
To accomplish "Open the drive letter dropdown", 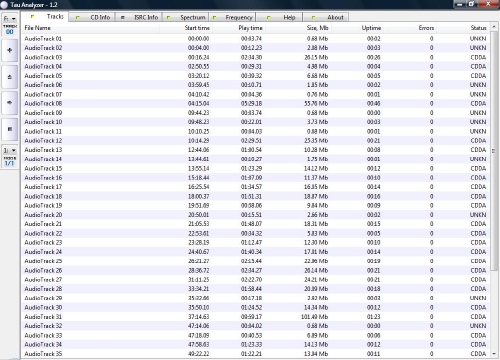I will coord(10,18).
